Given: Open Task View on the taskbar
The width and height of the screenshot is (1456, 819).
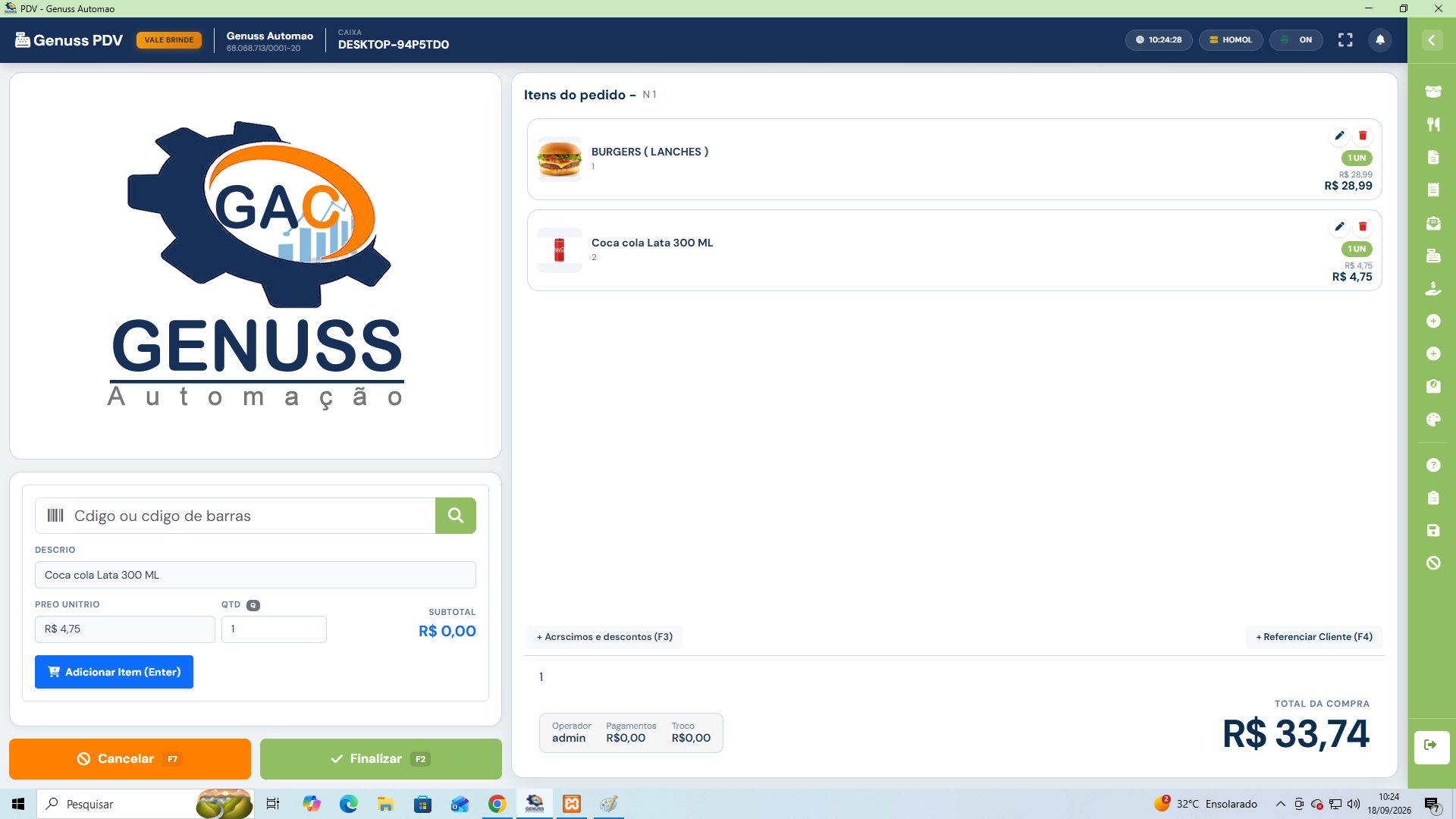Looking at the screenshot, I should click(273, 804).
